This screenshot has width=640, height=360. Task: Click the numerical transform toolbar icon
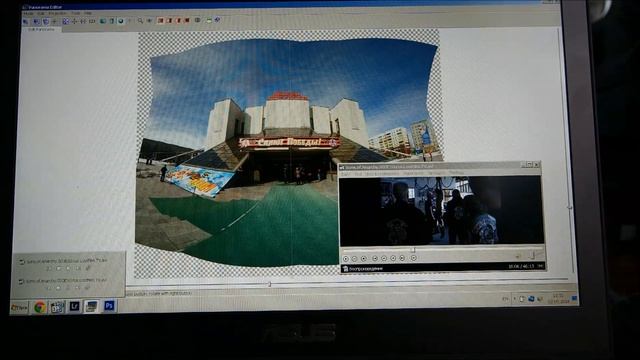(x=92, y=21)
